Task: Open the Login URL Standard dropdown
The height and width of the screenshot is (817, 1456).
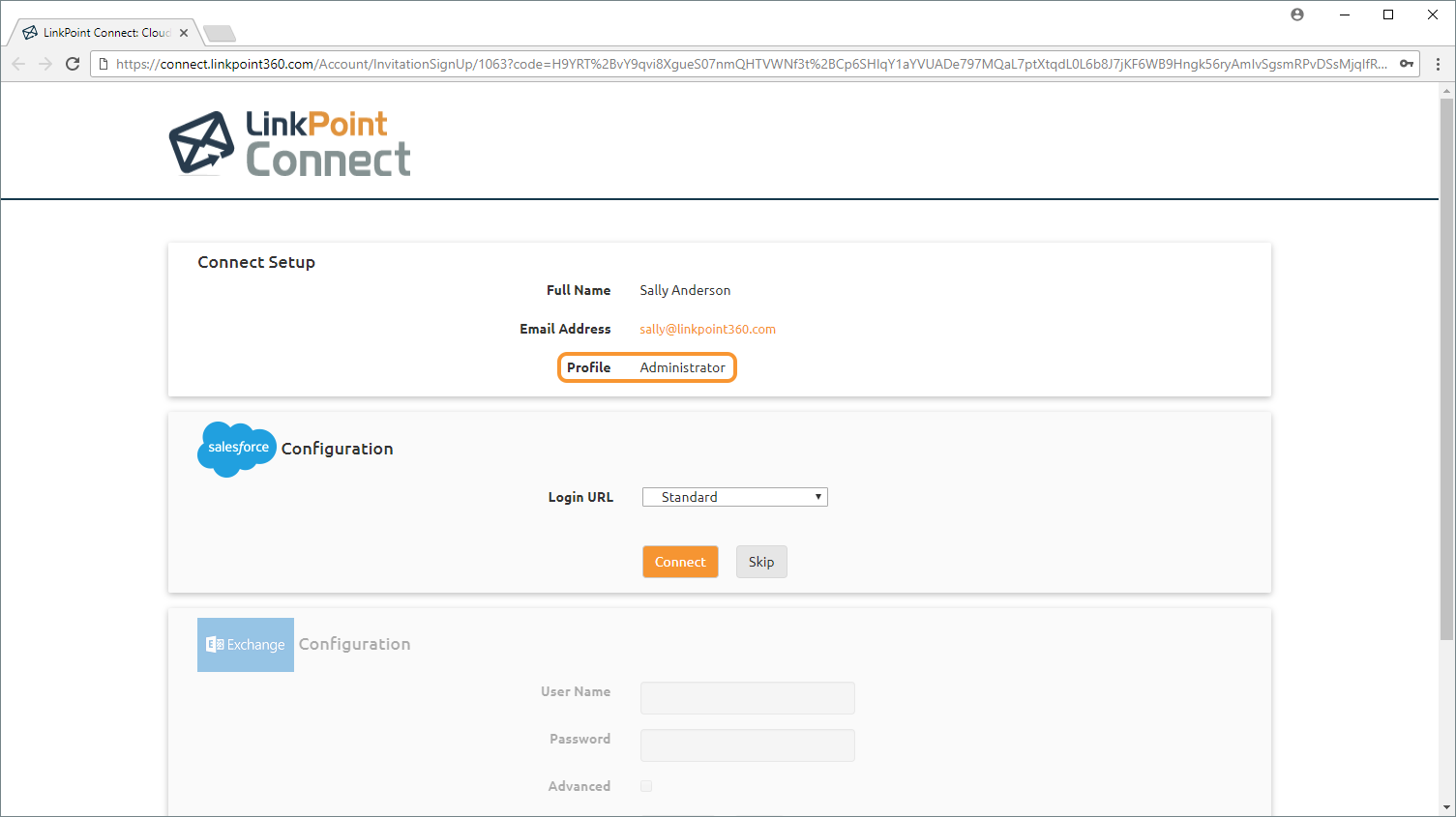Action: coord(735,497)
